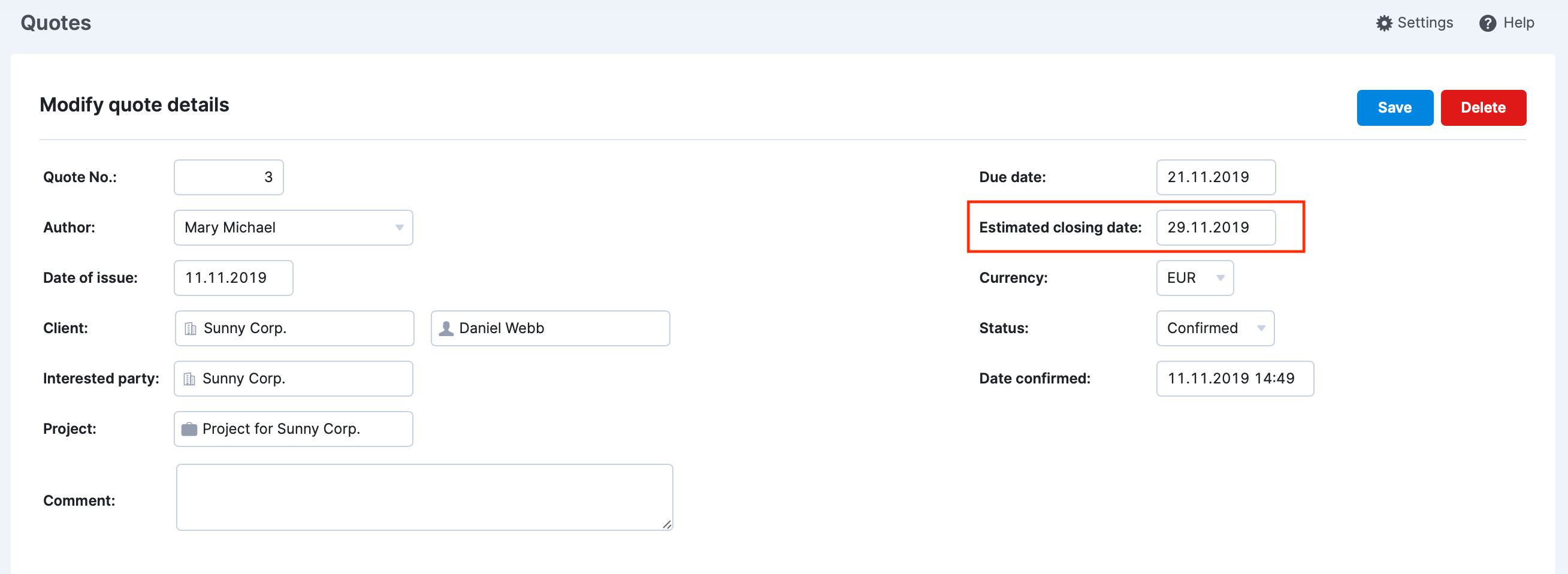Edit the Date of issue field
Image resolution: width=1568 pixels, height=574 pixels.
pyautogui.click(x=234, y=278)
